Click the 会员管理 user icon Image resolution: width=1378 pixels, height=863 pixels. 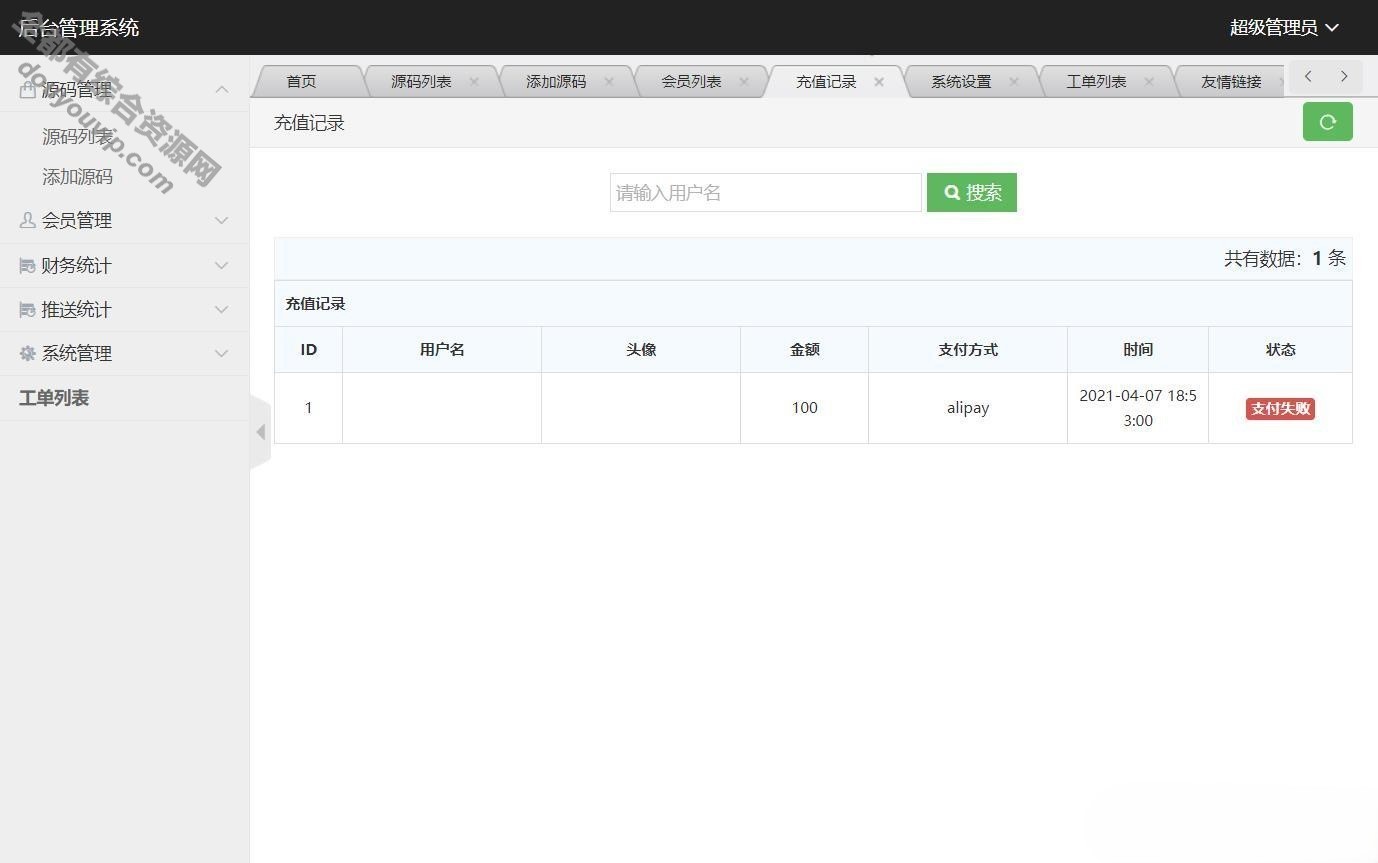coord(27,220)
